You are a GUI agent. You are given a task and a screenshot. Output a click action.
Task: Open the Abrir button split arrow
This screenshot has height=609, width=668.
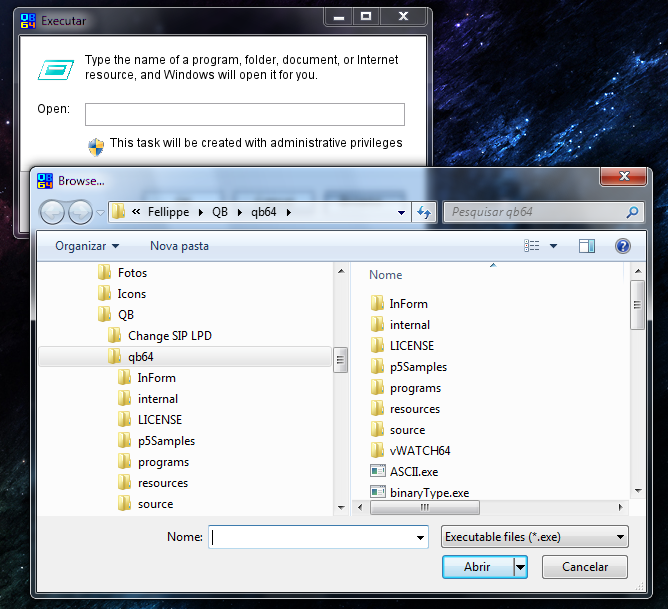click(x=520, y=567)
